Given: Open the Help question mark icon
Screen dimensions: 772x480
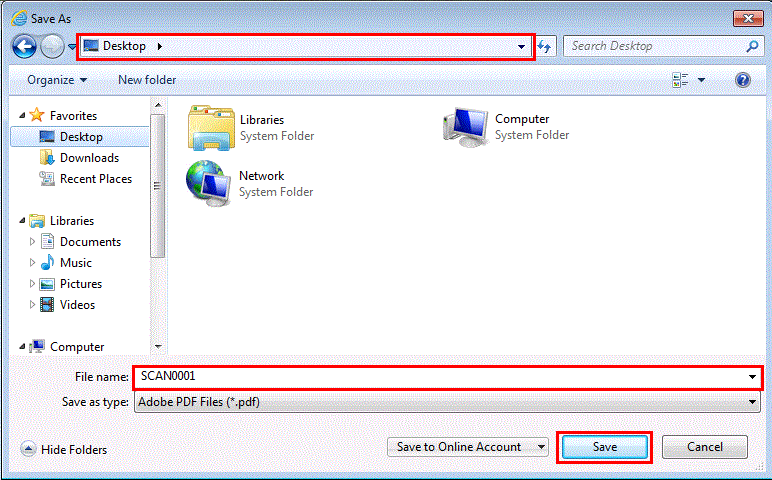Looking at the screenshot, I should [x=743, y=79].
